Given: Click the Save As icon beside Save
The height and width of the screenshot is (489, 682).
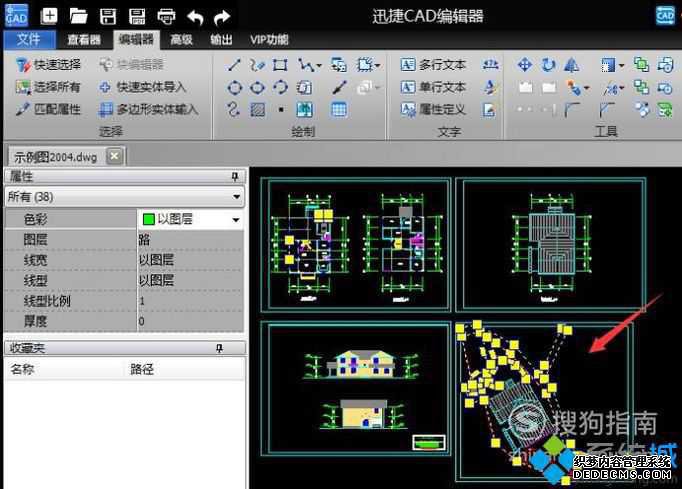Looking at the screenshot, I should click(137, 17).
